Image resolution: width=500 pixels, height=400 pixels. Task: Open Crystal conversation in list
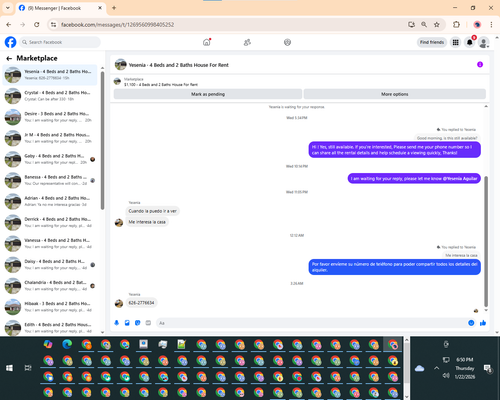coord(50,96)
